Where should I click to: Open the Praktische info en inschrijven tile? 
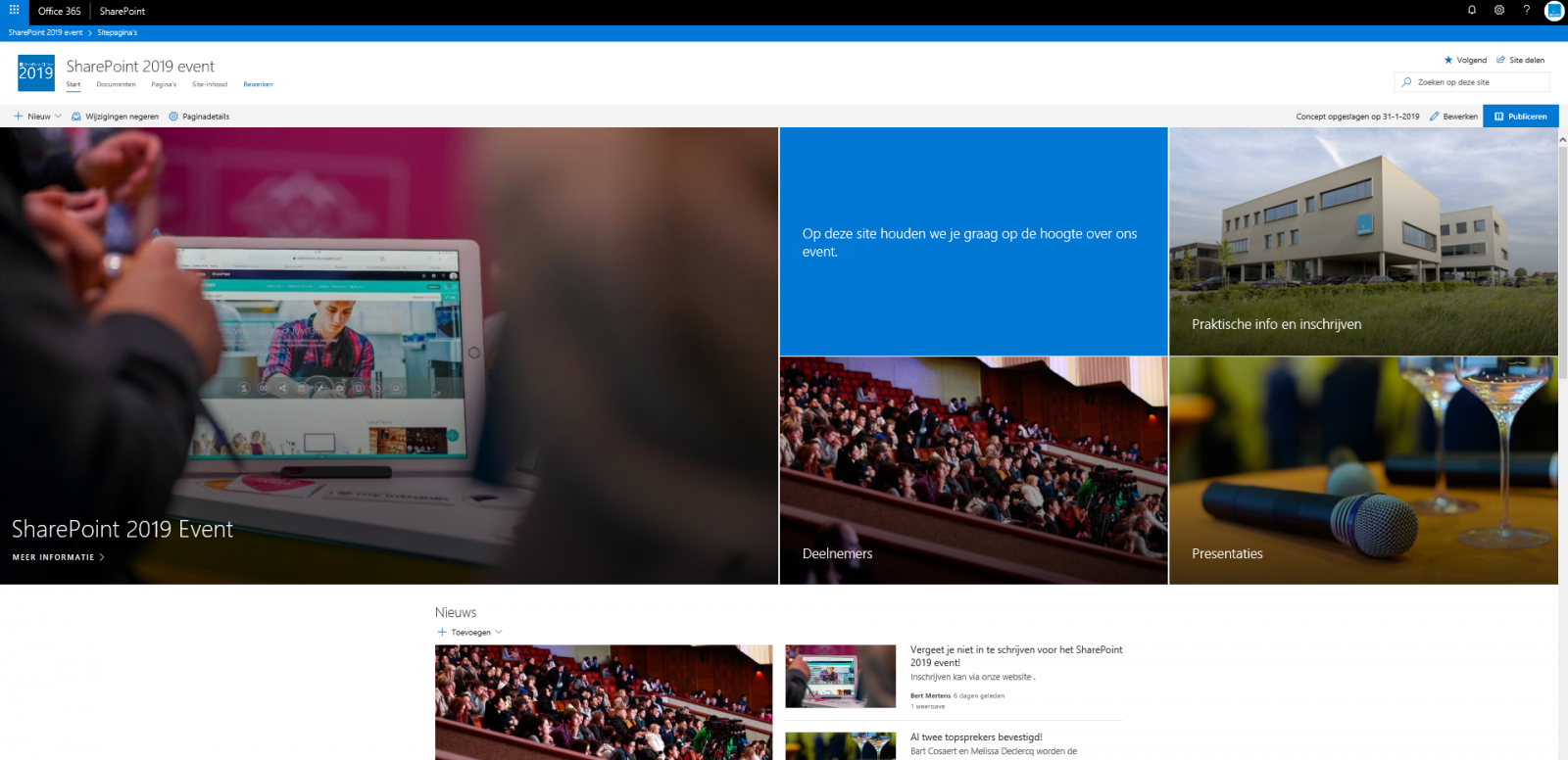click(1363, 241)
